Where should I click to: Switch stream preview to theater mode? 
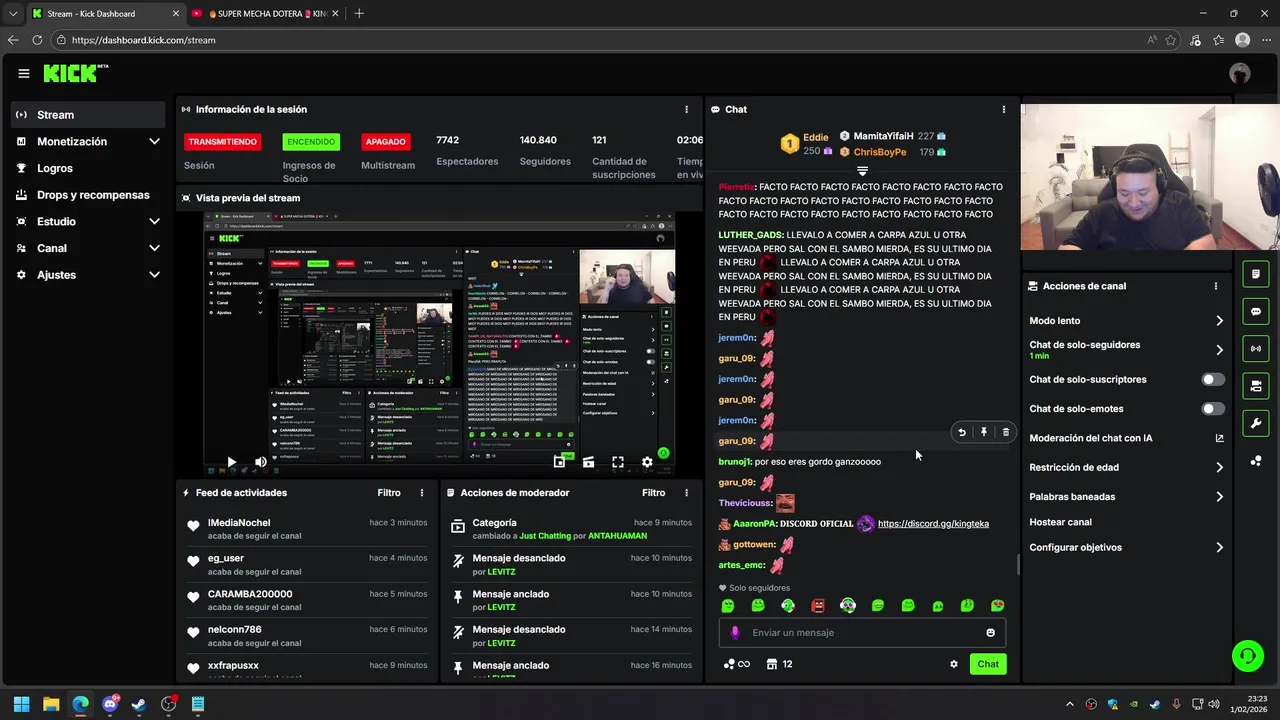[588, 462]
